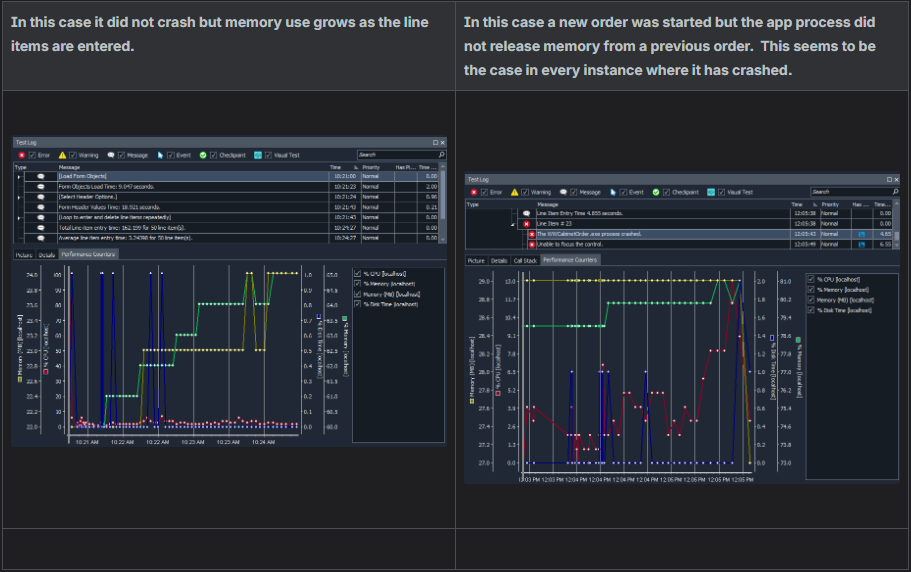Toggle the % CPU [localhost] checkbox in right chart
911x572 pixels.
coord(810,279)
